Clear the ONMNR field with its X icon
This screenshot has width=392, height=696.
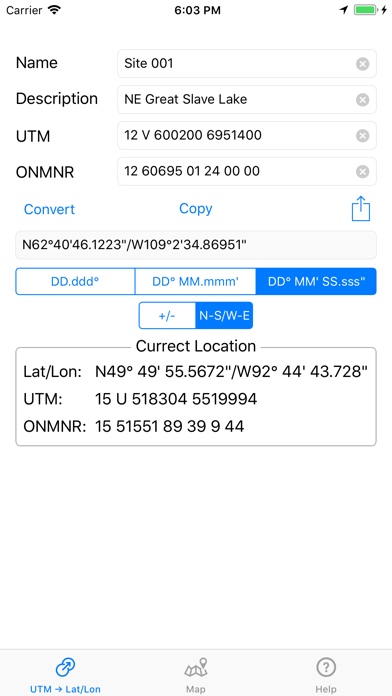click(x=363, y=172)
